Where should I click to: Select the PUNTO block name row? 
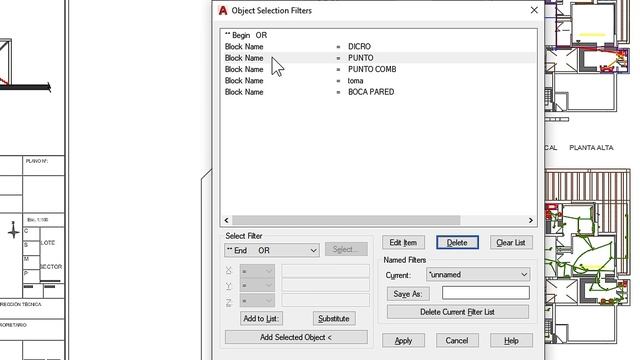pos(378,58)
